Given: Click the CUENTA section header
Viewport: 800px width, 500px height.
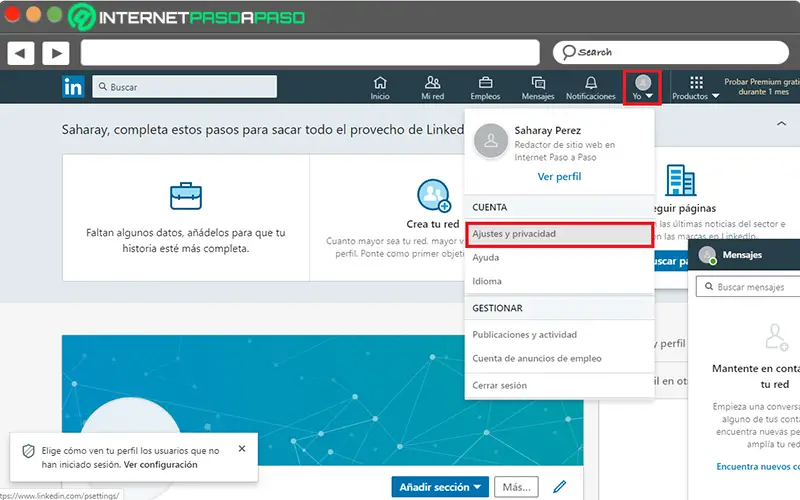Looking at the screenshot, I should [490, 208].
